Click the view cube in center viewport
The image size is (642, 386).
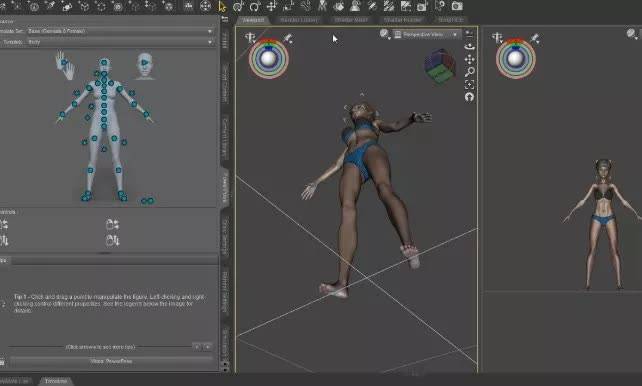[440, 67]
